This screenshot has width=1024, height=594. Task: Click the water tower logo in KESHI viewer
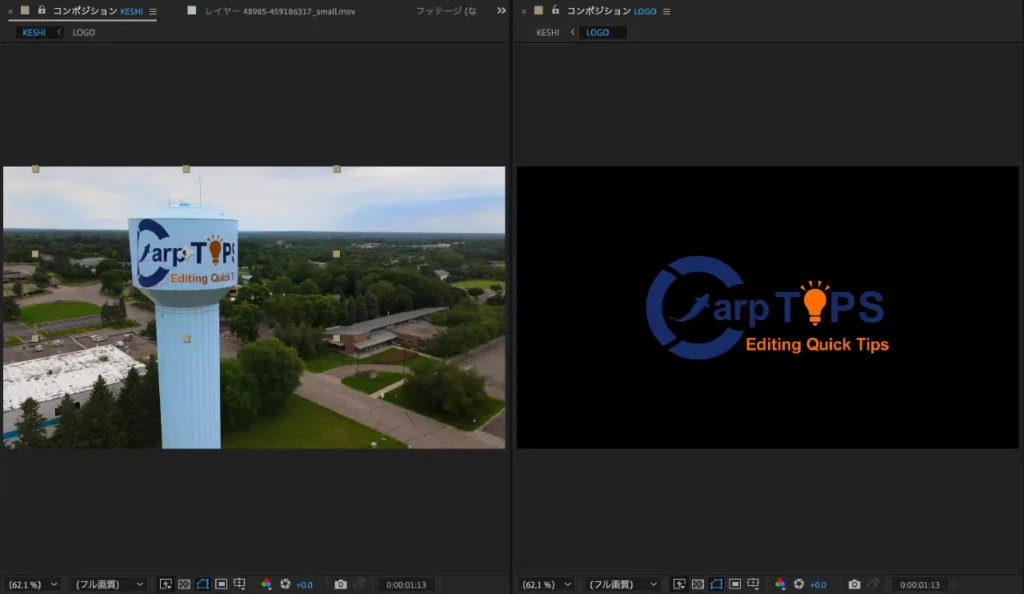click(x=185, y=255)
